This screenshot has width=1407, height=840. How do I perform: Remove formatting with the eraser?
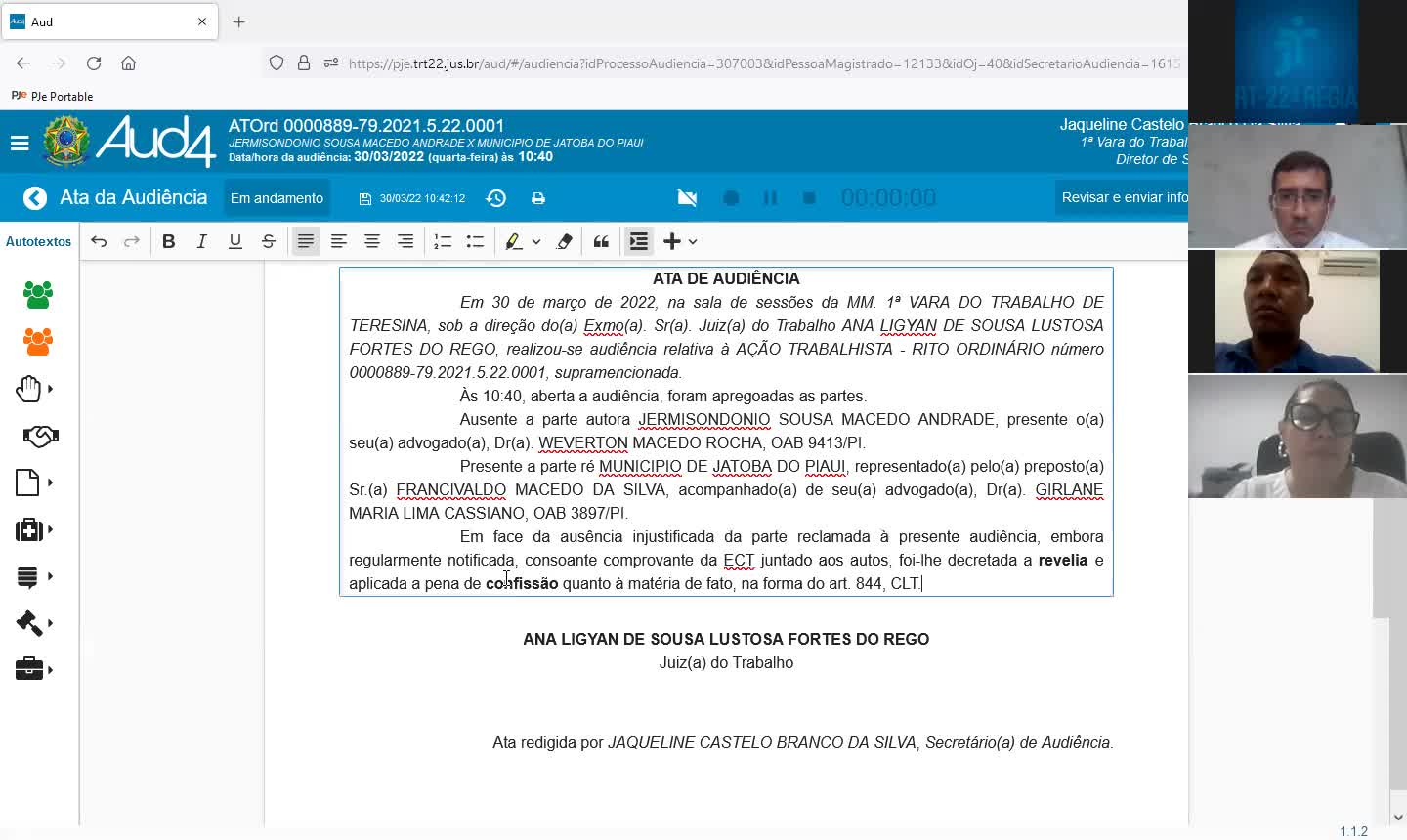coord(564,241)
